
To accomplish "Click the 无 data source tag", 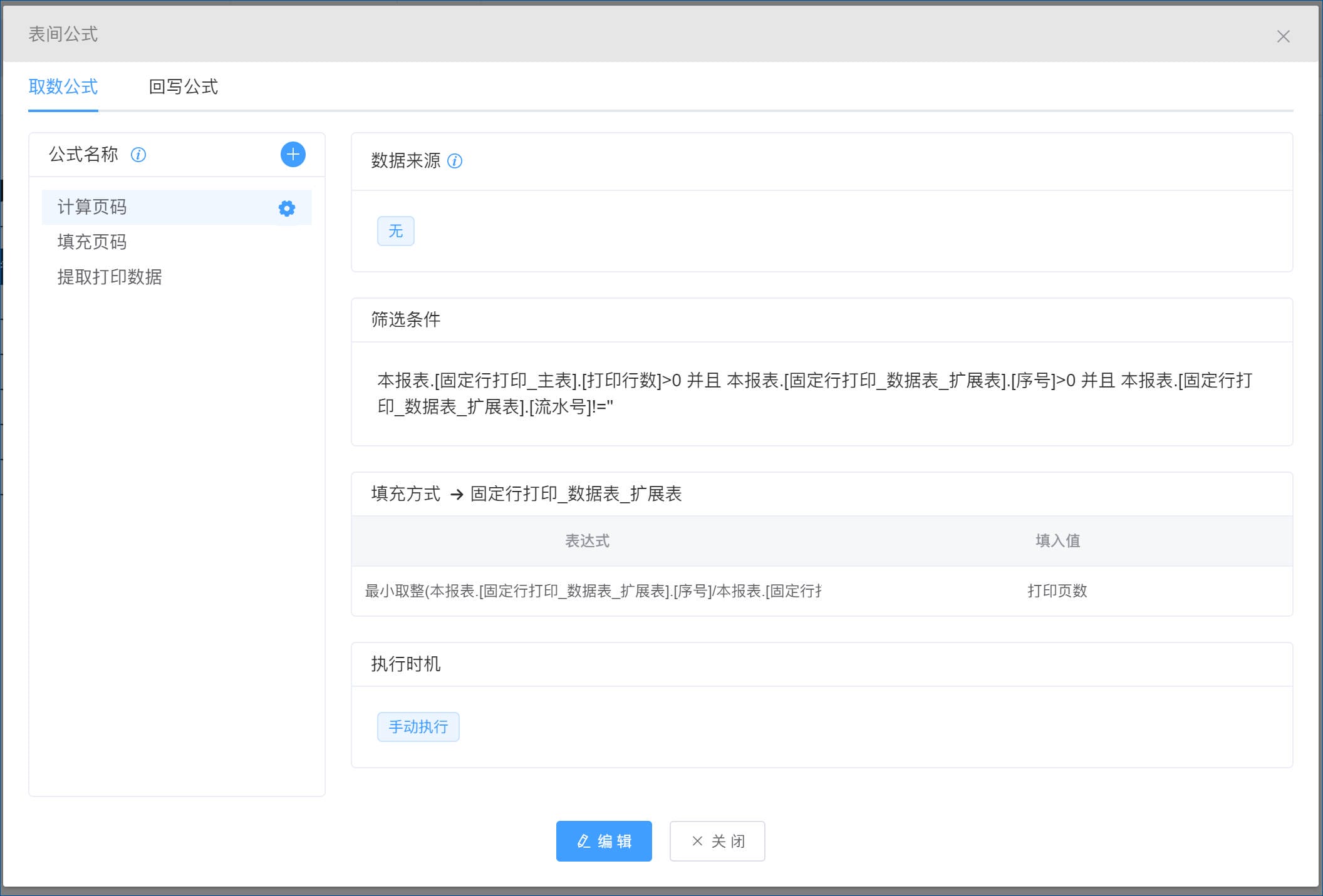I will [396, 231].
